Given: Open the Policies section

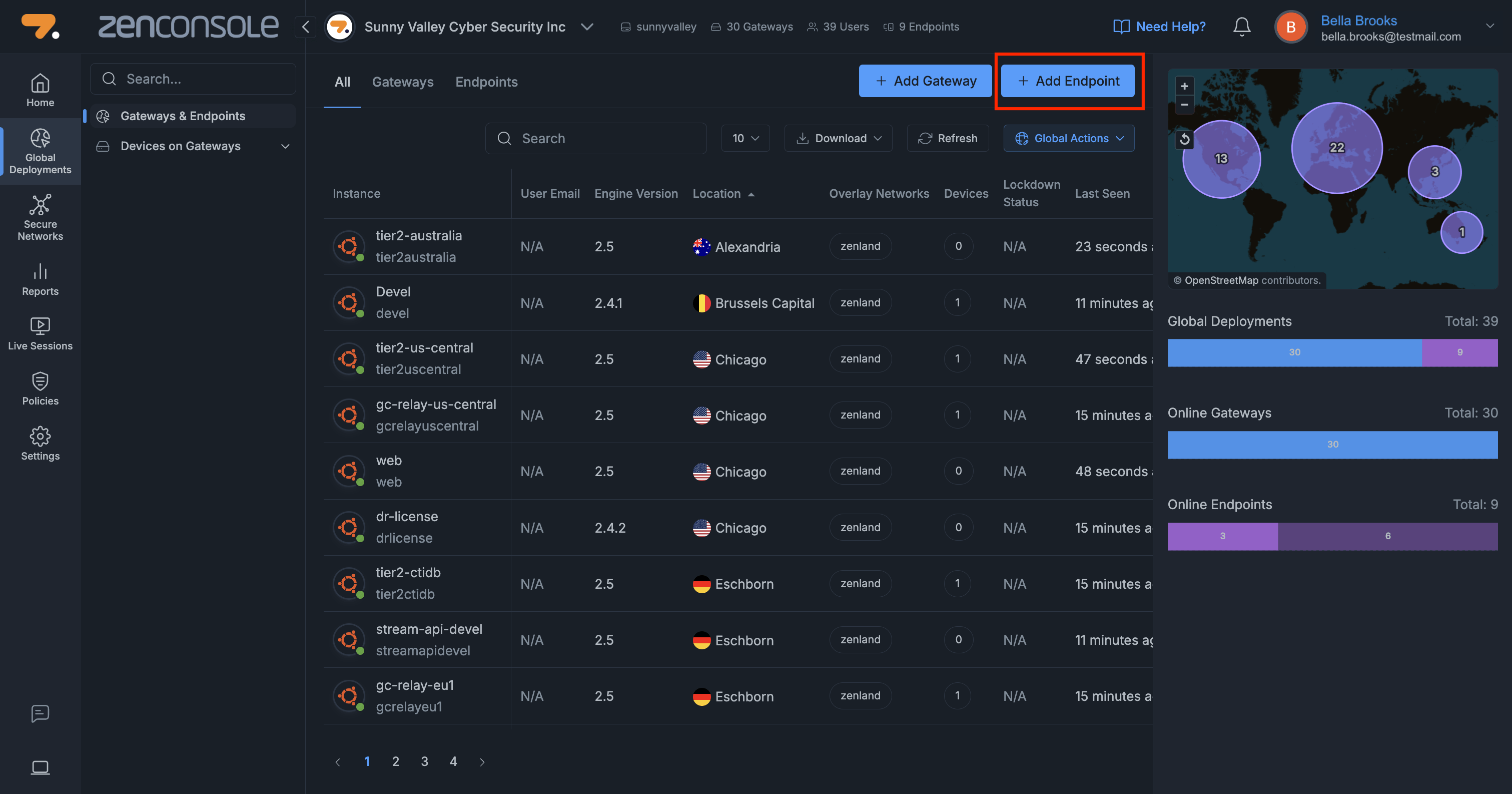Looking at the screenshot, I should (x=40, y=389).
